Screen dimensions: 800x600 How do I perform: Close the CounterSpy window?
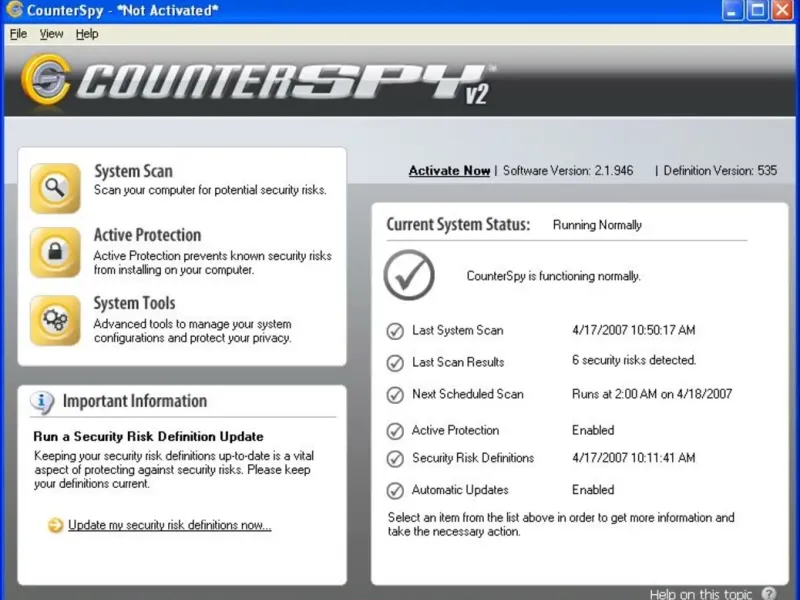click(x=782, y=10)
